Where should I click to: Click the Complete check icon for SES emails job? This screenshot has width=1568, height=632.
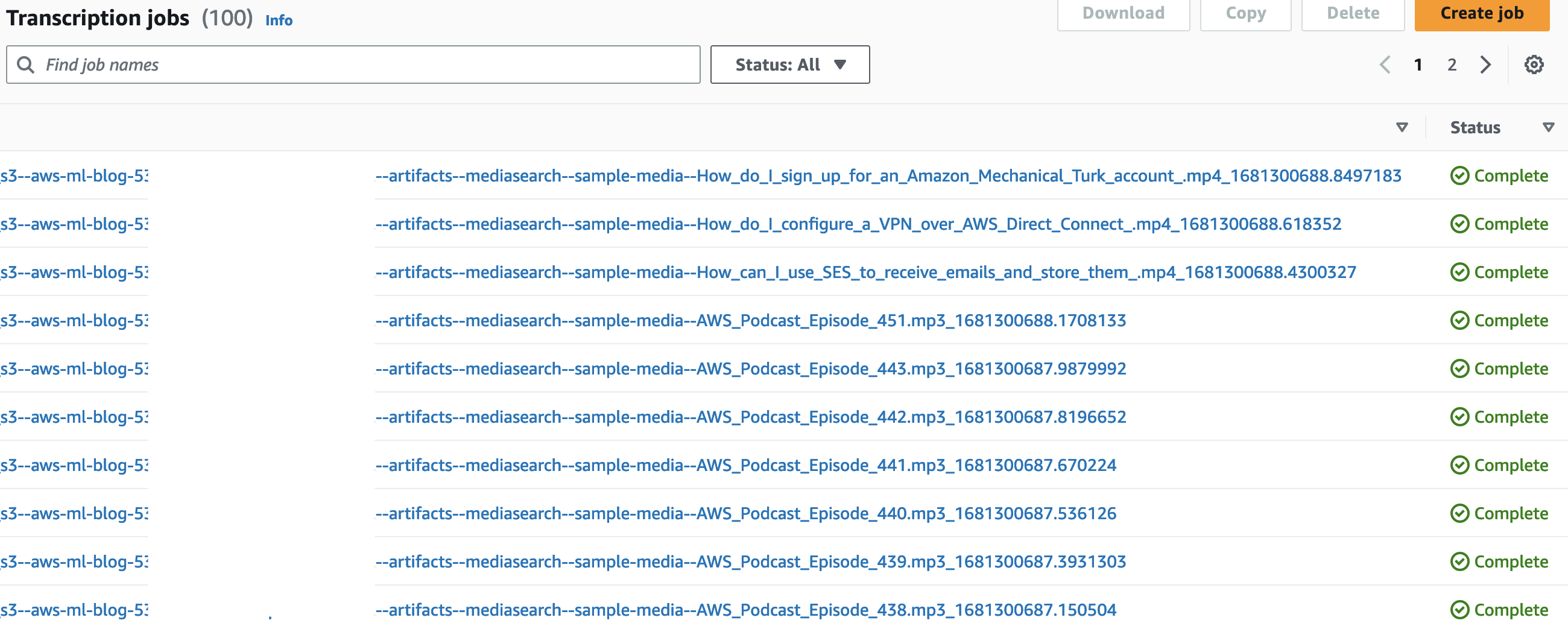(1459, 272)
